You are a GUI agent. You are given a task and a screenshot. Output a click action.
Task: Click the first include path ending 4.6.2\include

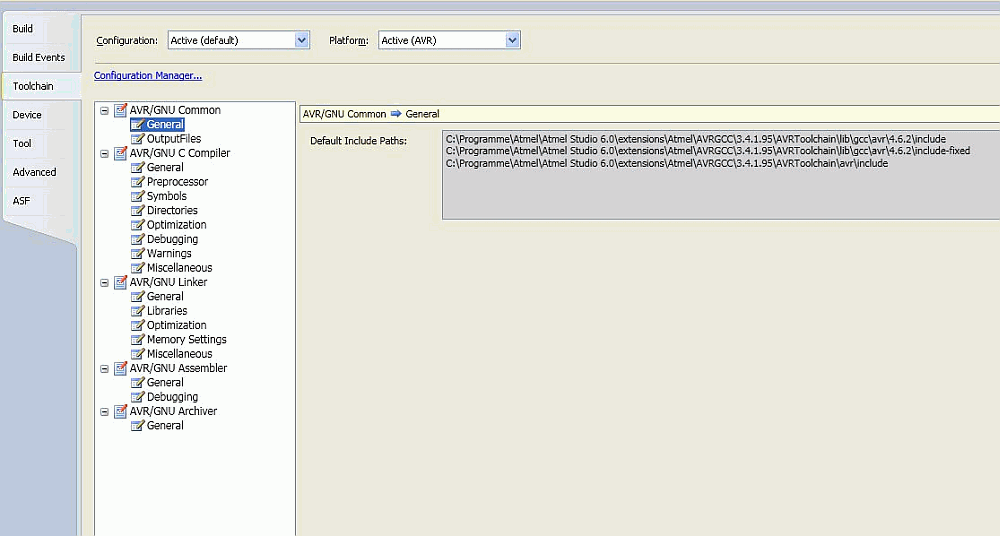(x=696, y=139)
